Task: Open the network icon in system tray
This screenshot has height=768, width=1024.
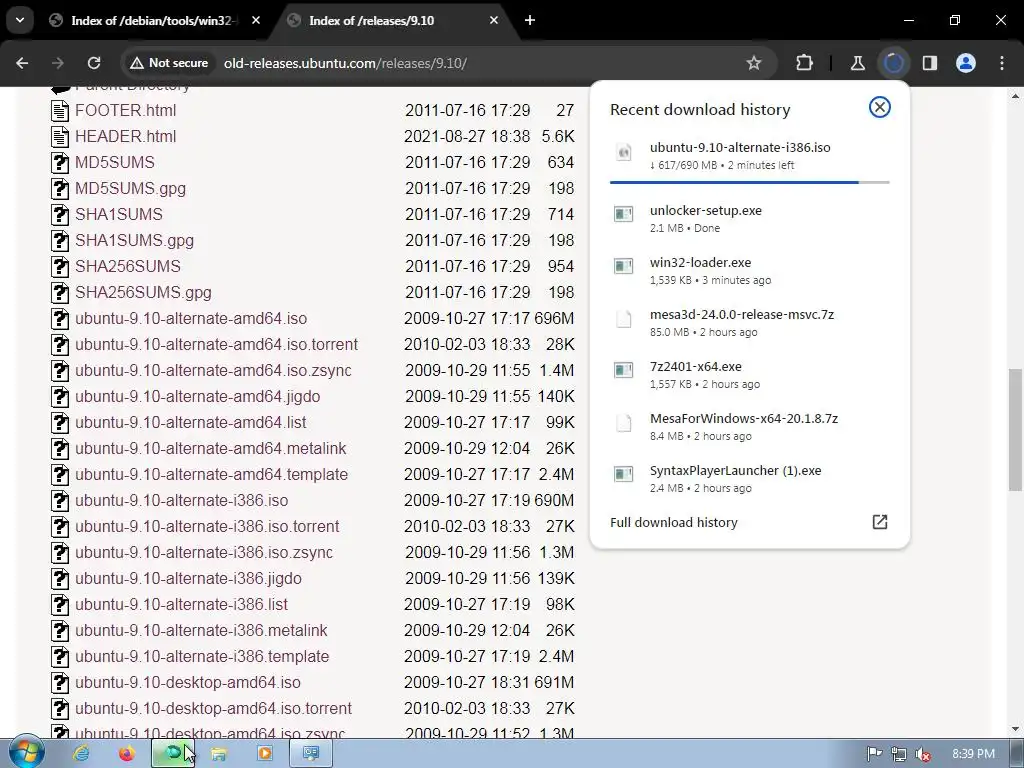Action: point(899,754)
